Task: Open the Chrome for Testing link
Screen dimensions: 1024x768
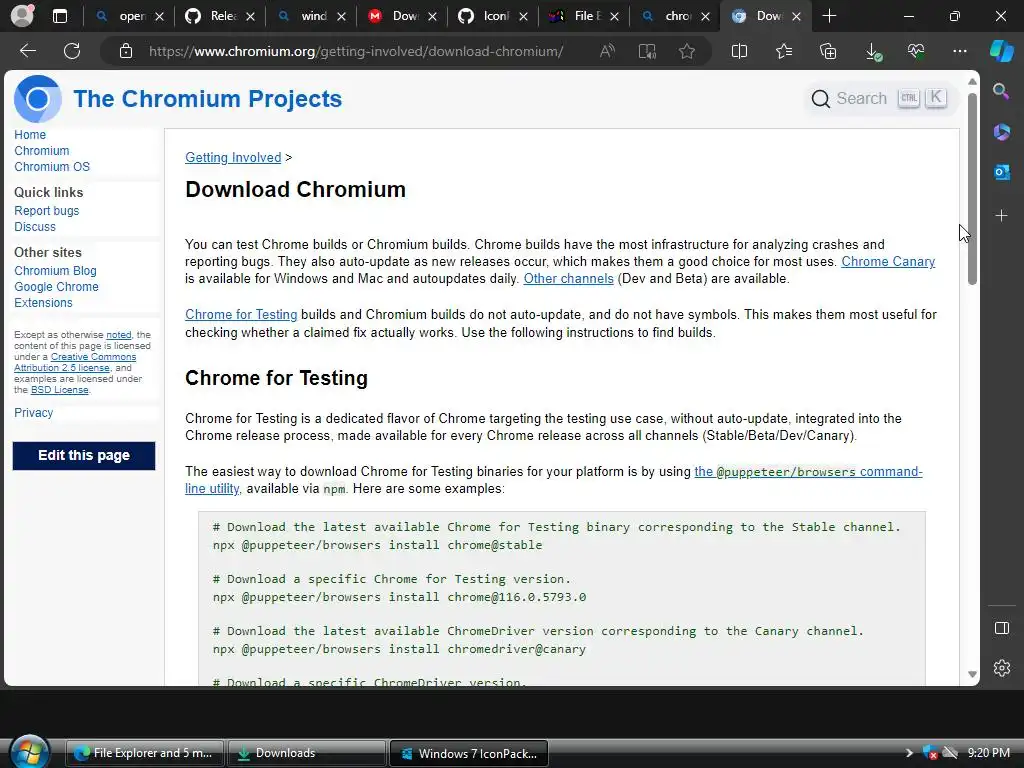Action: (x=241, y=314)
